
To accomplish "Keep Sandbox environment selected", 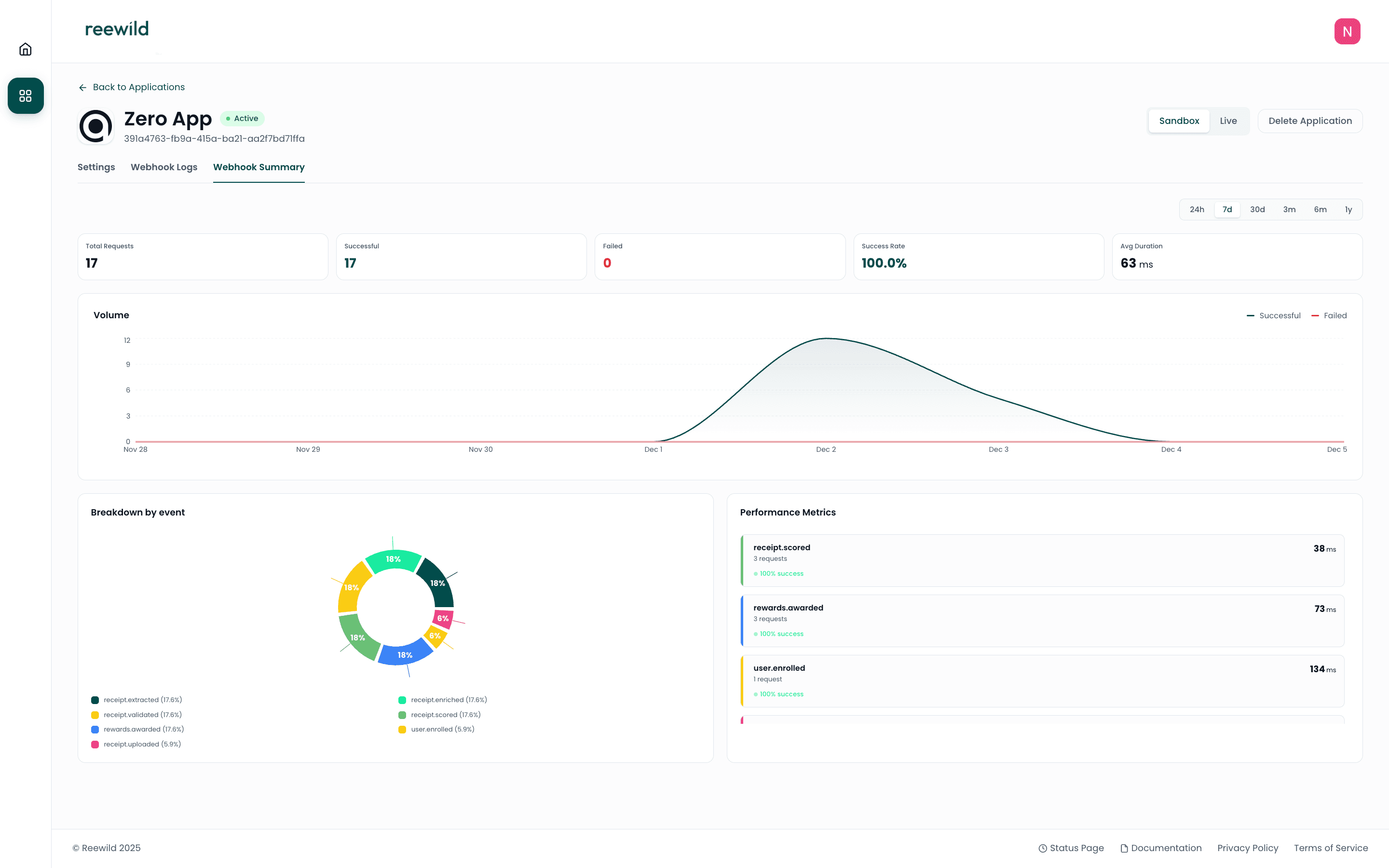I will click(x=1178, y=121).
